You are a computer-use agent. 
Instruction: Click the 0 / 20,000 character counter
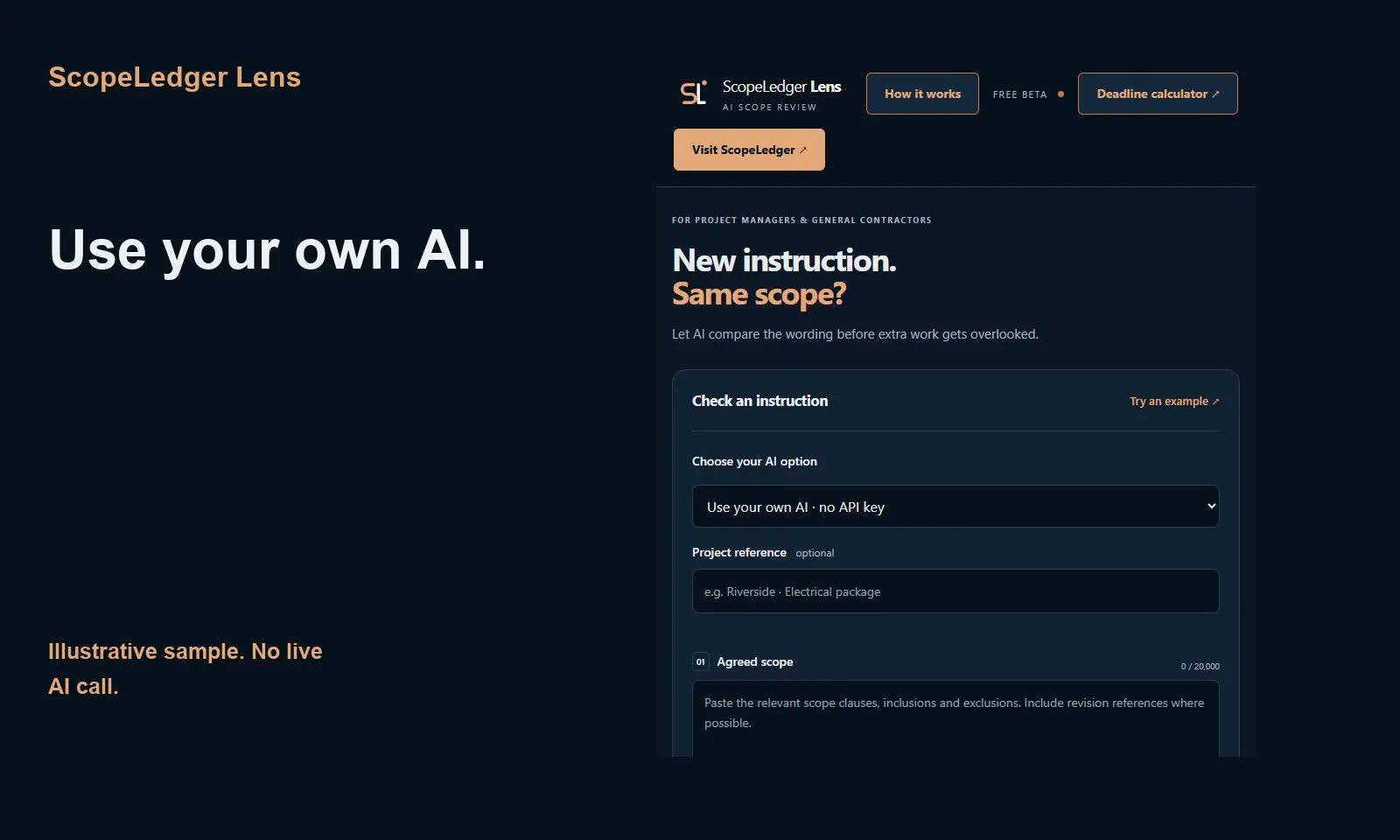1200,667
